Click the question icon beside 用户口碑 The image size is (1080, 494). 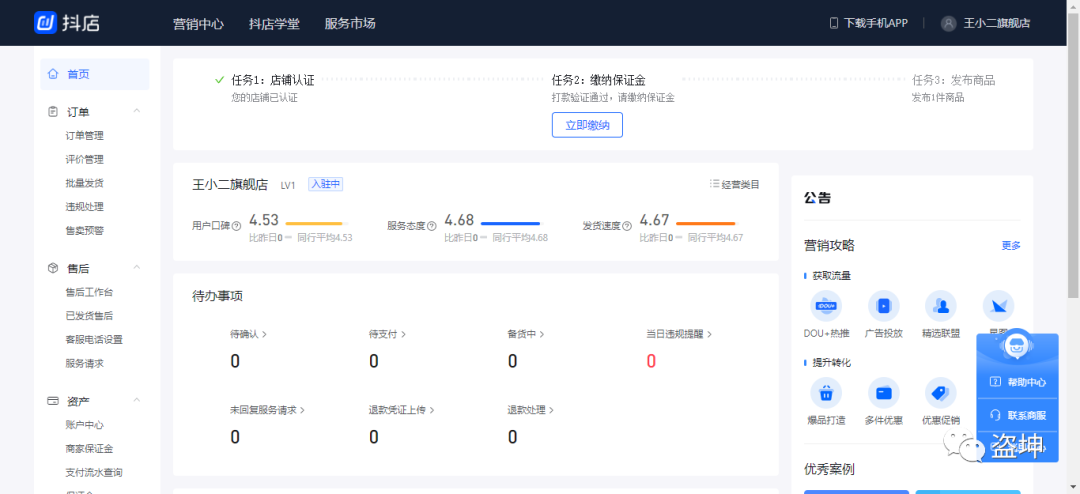(236, 225)
